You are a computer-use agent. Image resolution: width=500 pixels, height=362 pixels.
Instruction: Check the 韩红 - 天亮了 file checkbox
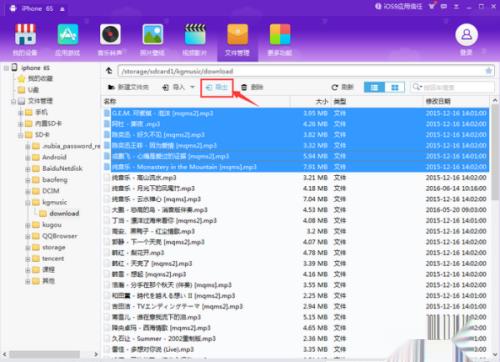107,264
